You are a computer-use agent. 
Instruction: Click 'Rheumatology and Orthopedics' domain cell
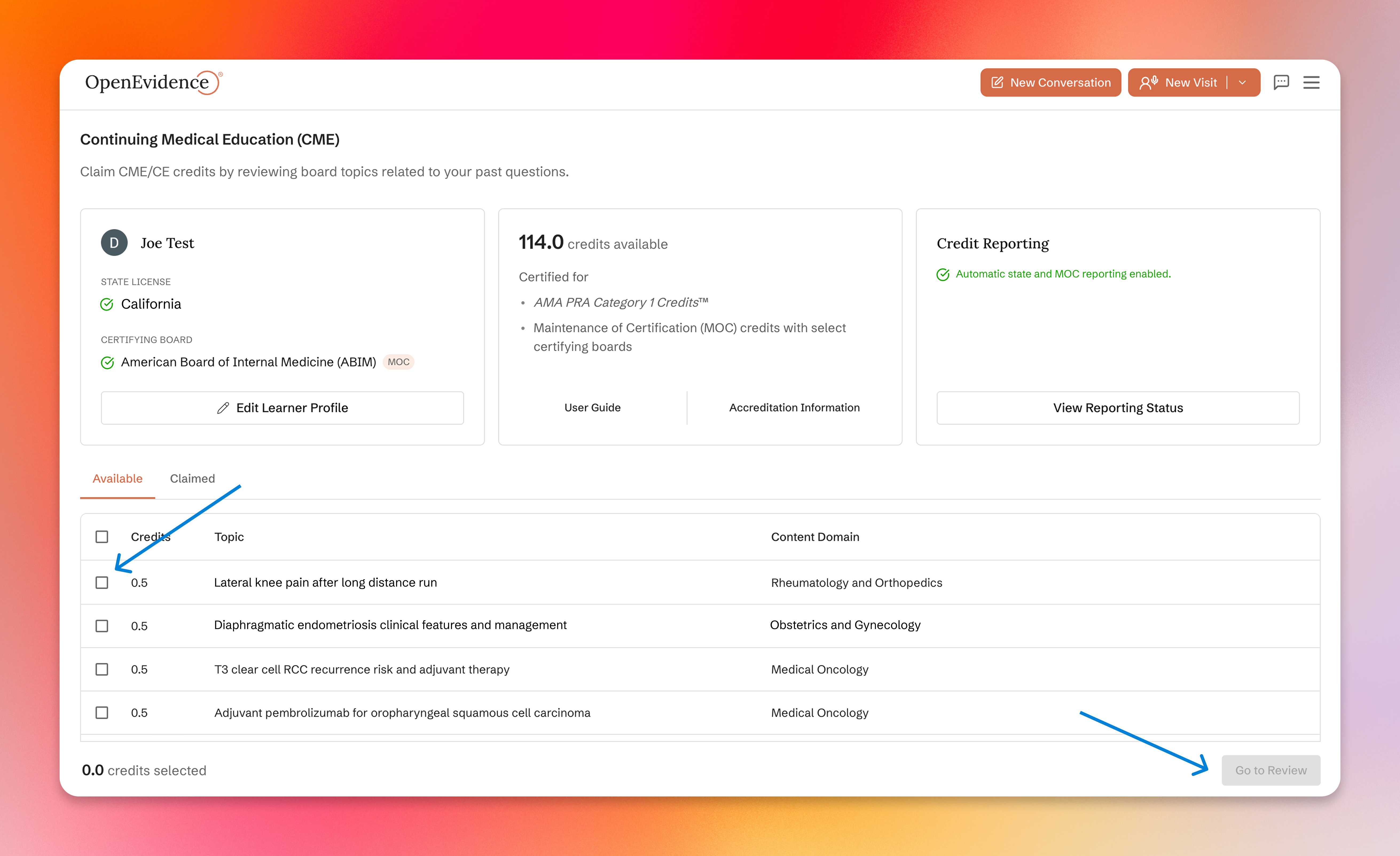(x=856, y=582)
